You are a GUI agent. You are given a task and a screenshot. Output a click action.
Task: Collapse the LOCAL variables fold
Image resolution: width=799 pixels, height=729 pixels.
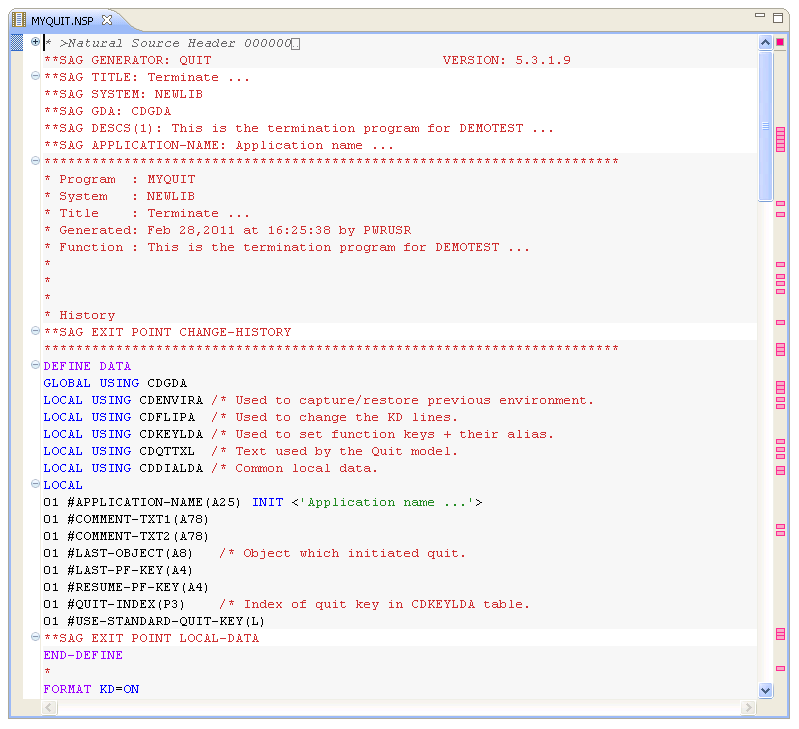pos(35,485)
